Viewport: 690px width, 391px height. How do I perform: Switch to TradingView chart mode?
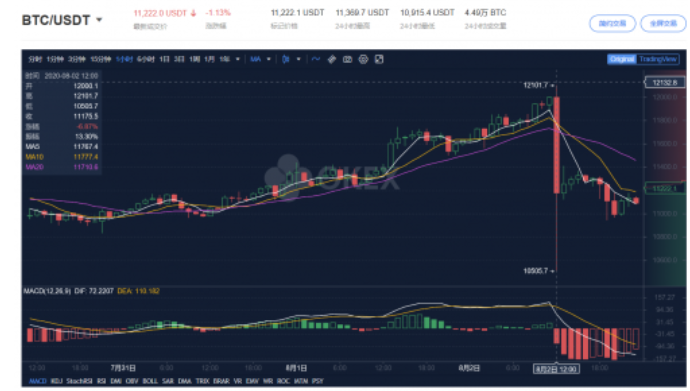pos(657,59)
